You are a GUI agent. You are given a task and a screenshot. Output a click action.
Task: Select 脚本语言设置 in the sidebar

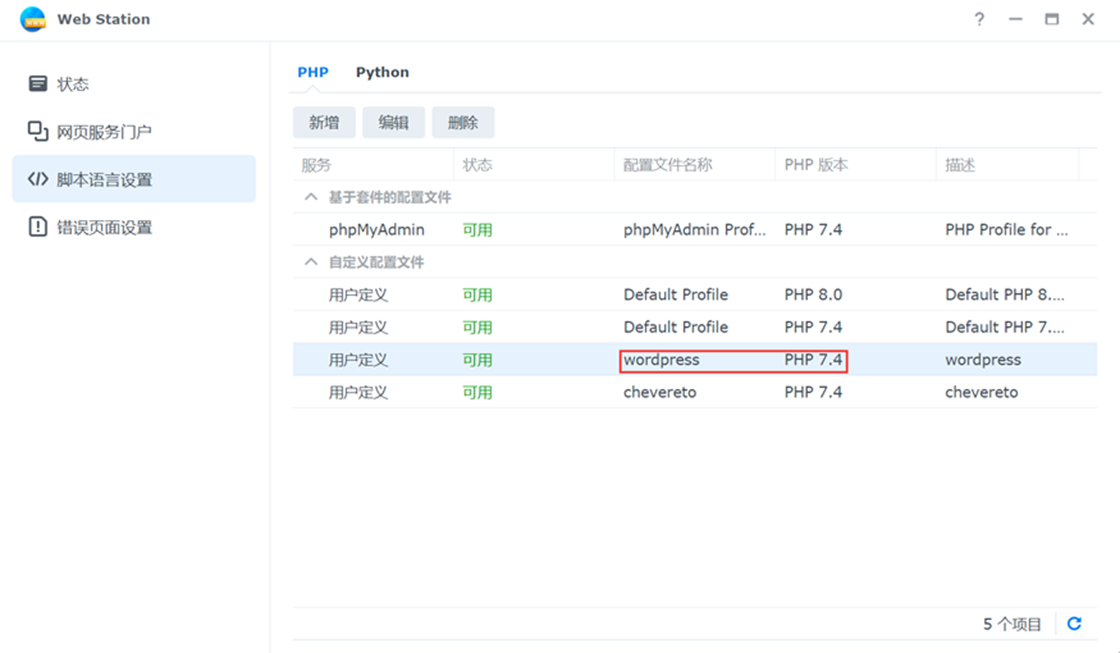[134, 179]
